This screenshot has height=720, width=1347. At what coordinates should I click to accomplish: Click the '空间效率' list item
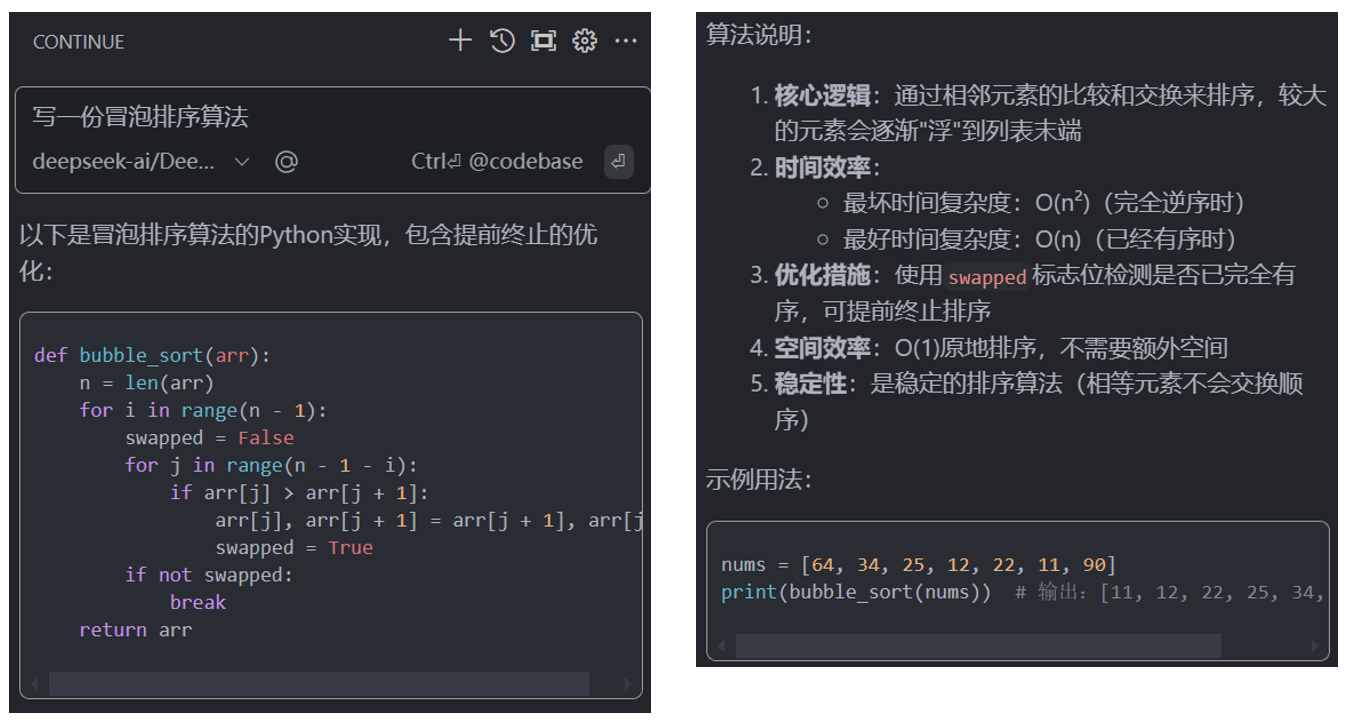pyautogui.click(x=989, y=348)
